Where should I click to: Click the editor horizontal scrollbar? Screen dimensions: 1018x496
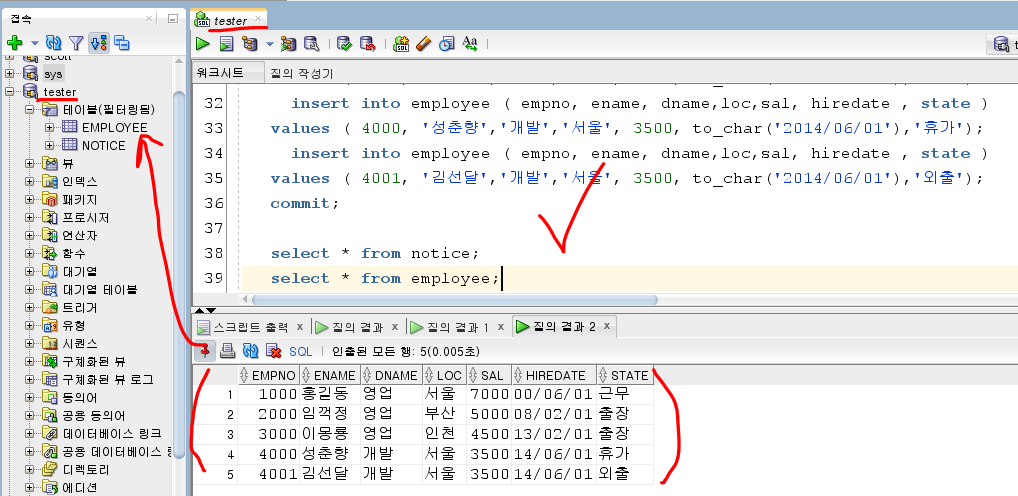pyautogui.click(x=454, y=300)
